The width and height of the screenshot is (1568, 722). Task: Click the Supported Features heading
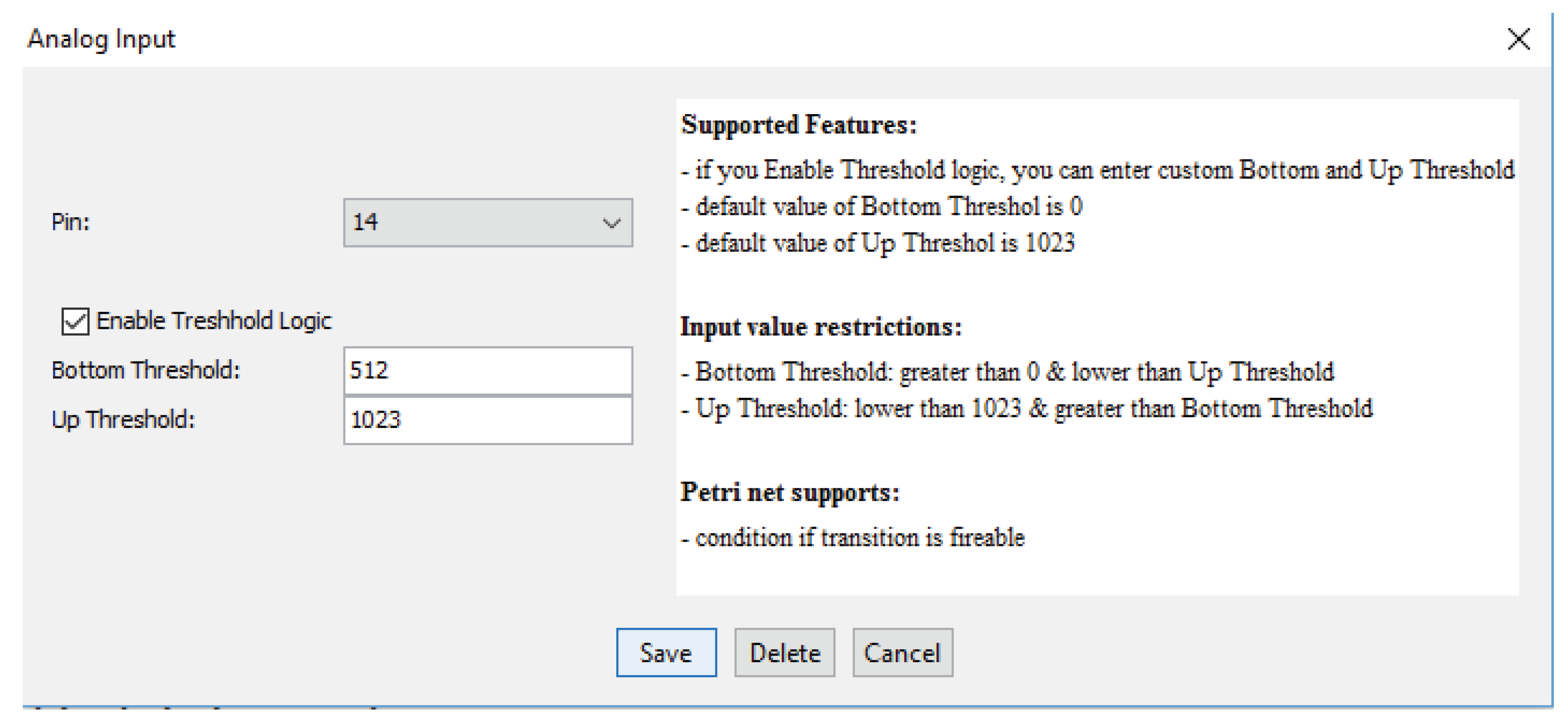(799, 125)
